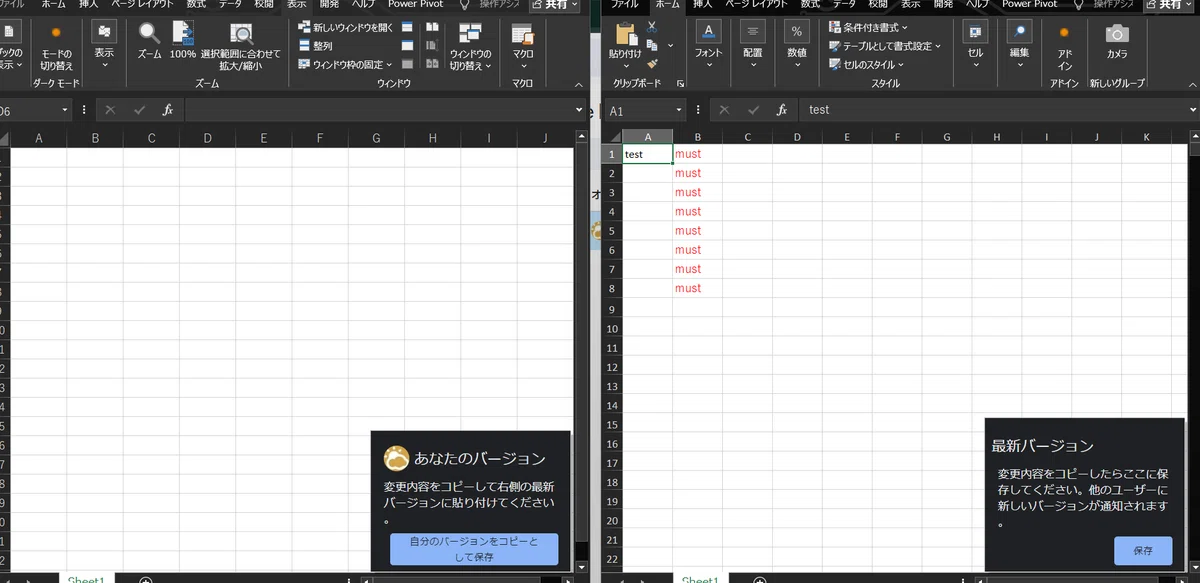
Task: Click the Arrange (整列) windows command
Action: click(x=315, y=46)
